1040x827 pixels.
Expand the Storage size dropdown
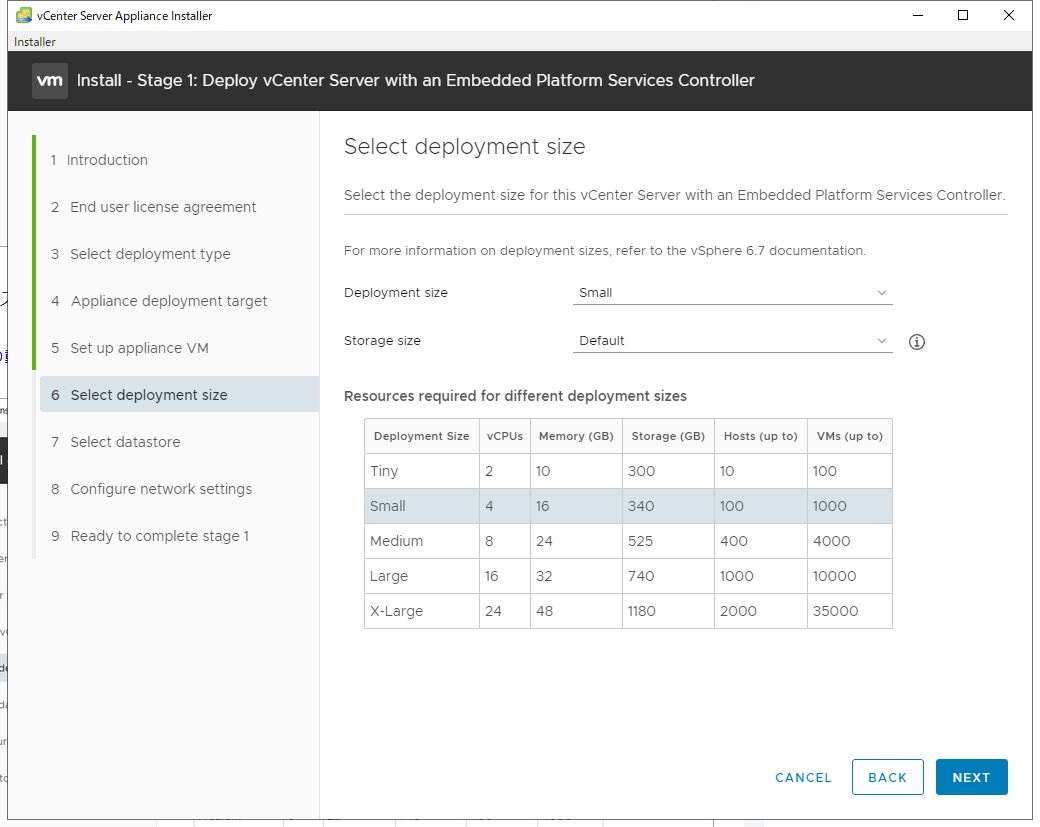(733, 341)
